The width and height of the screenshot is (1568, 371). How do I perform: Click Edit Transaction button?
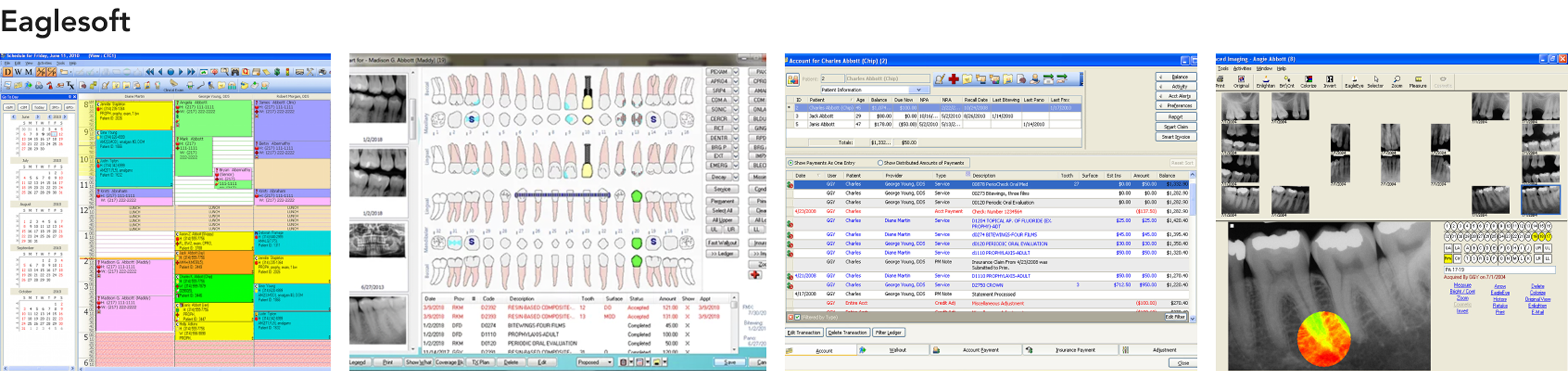click(x=804, y=333)
